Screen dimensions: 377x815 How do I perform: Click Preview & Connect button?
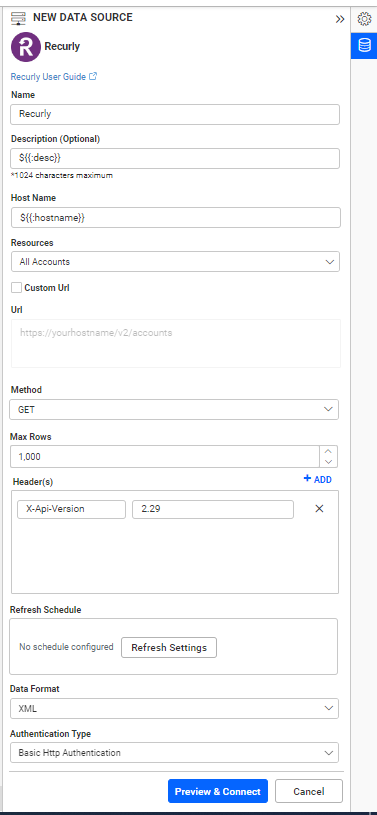[218, 792]
